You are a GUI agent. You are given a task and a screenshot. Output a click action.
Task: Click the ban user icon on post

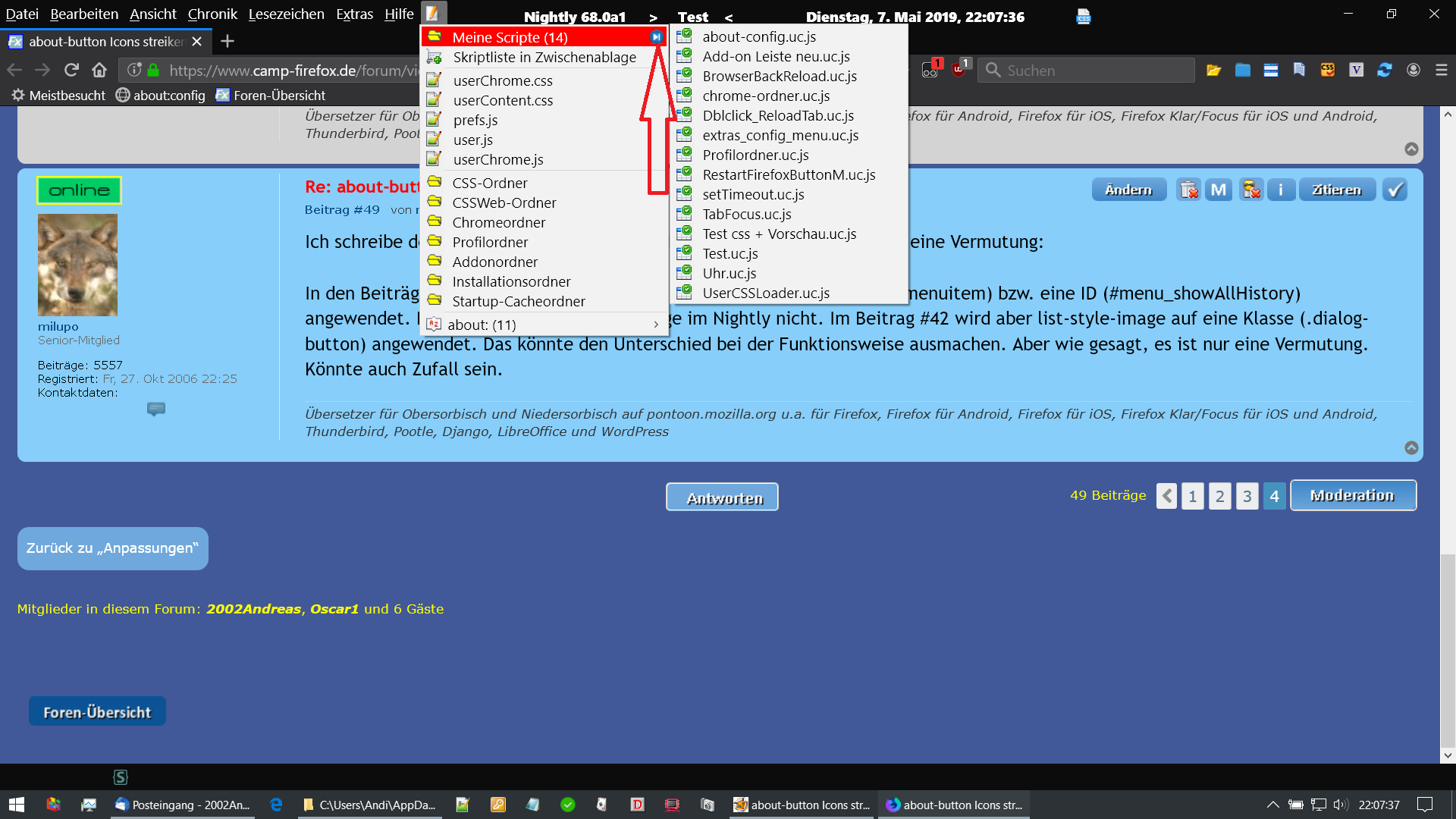click(1250, 190)
